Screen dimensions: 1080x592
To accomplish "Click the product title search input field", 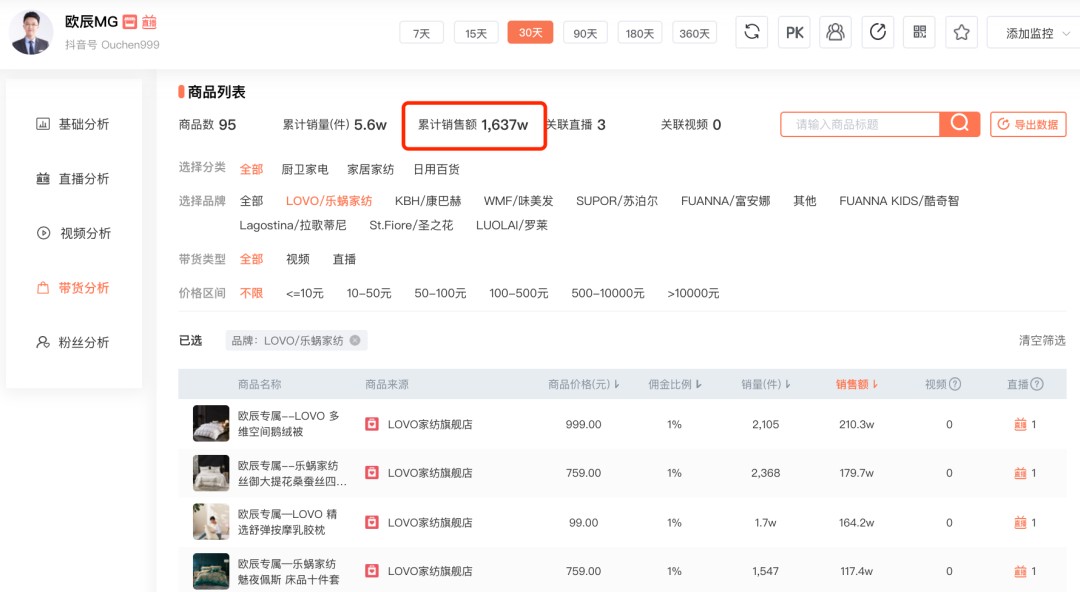I will point(860,124).
